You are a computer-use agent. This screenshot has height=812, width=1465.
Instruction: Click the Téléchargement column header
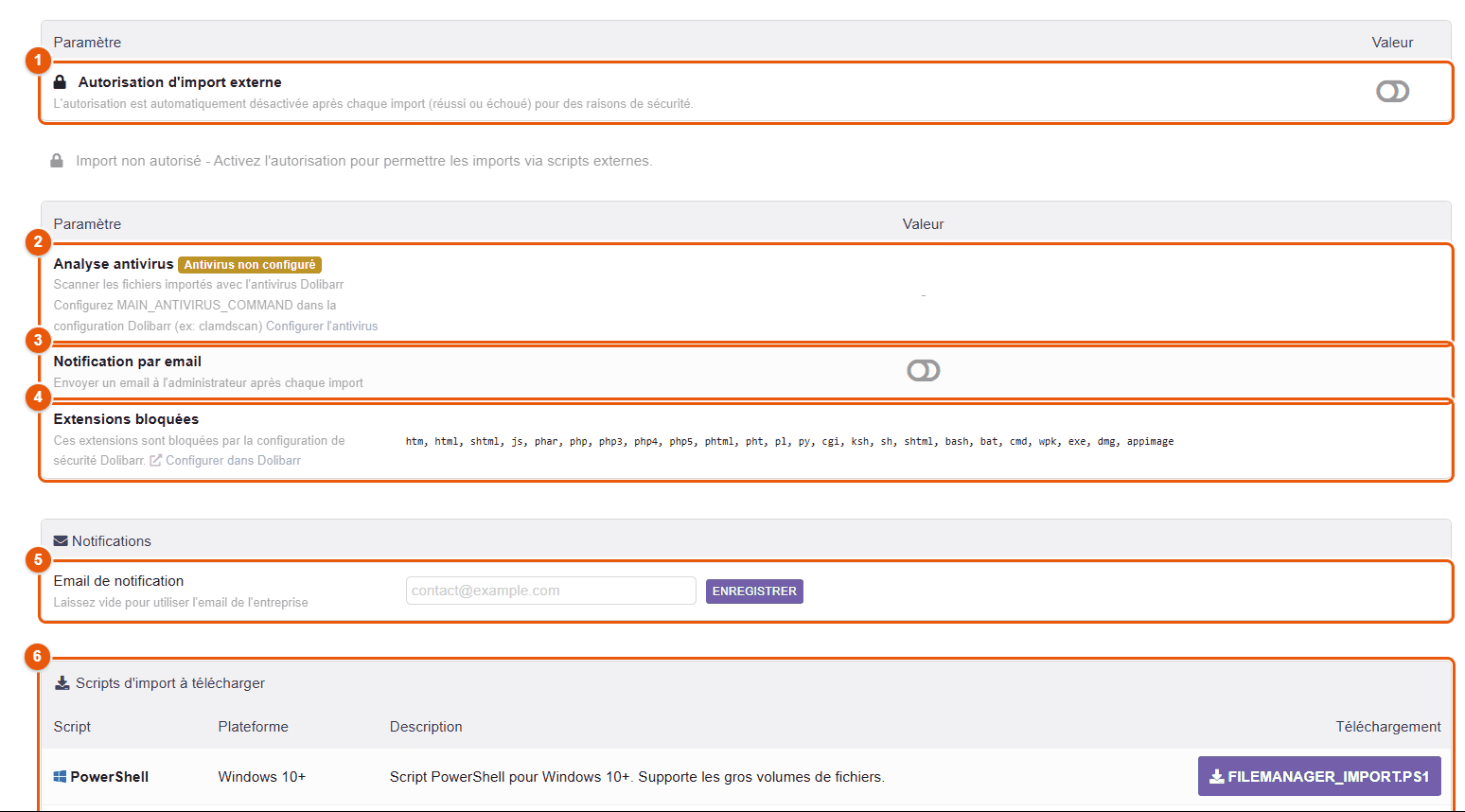click(x=1388, y=726)
